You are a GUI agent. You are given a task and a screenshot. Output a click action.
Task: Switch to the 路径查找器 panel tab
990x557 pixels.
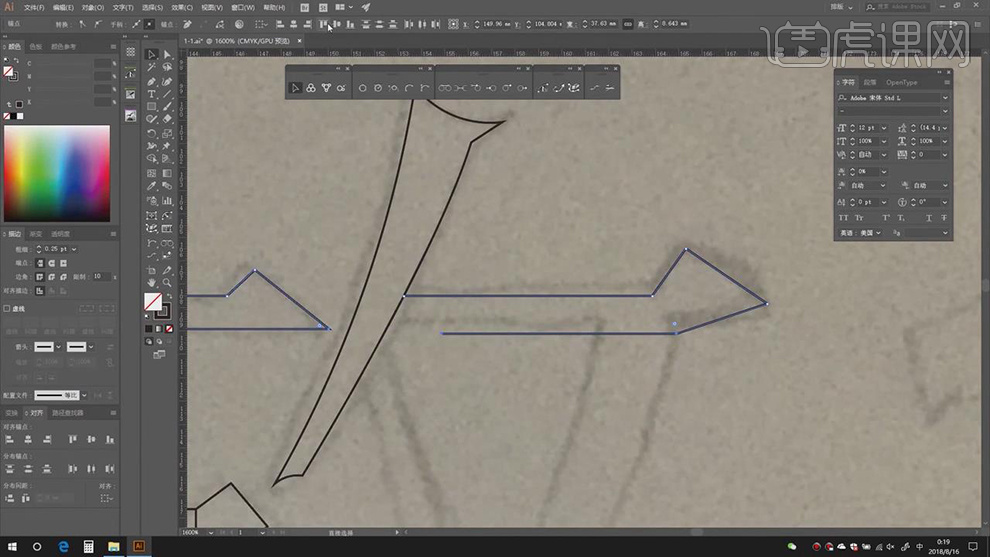[67, 412]
